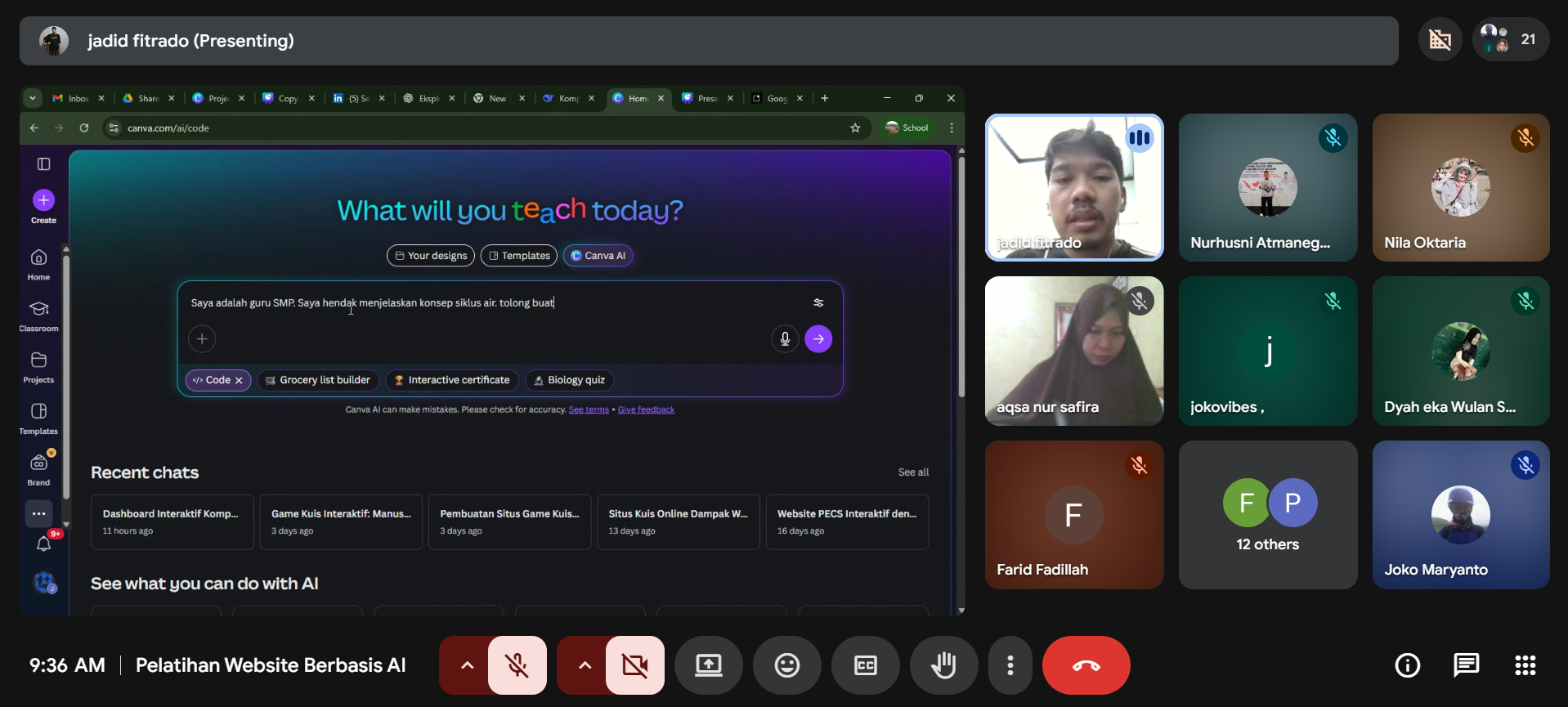1568x707 pixels.
Task: Toggle the camera off button in Meet
Action: (635, 665)
